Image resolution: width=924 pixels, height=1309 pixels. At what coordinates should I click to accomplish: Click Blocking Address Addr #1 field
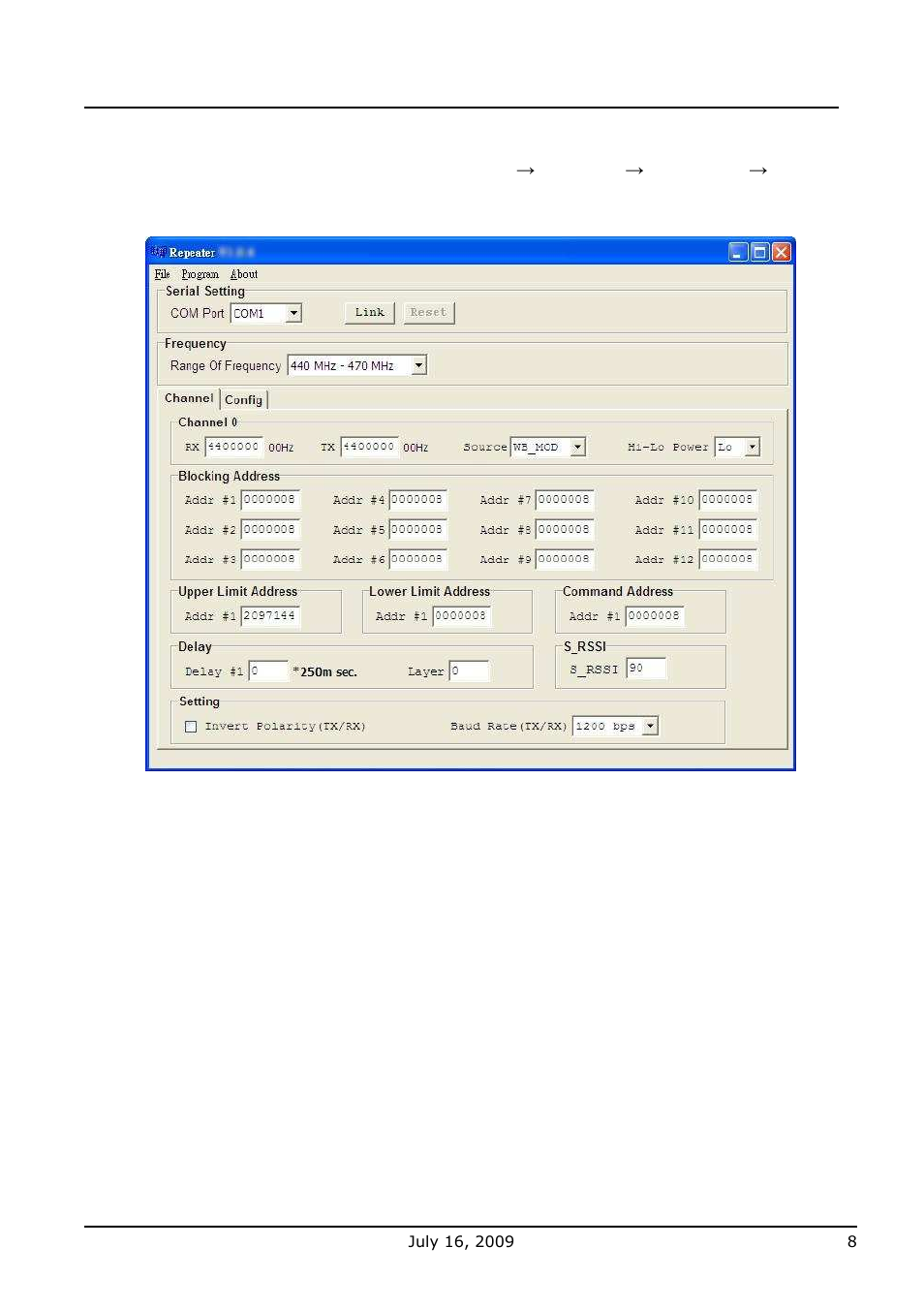pyautogui.click(x=270, y=500)
